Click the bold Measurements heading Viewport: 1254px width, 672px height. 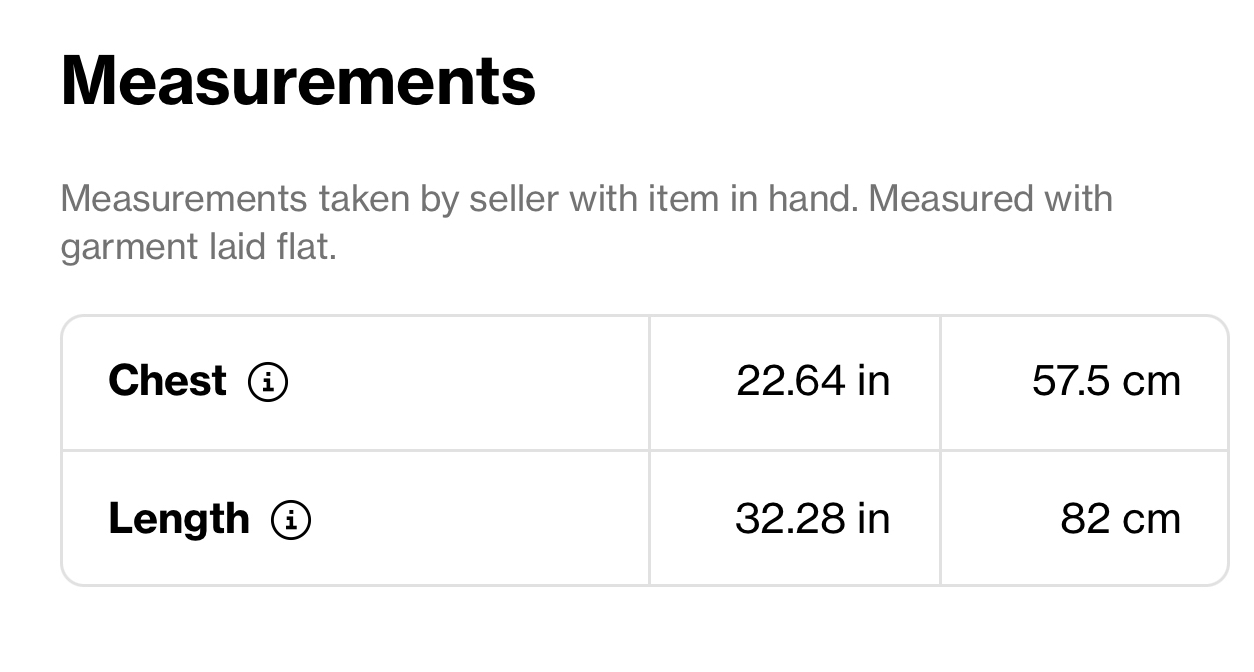tap(298, 81)
